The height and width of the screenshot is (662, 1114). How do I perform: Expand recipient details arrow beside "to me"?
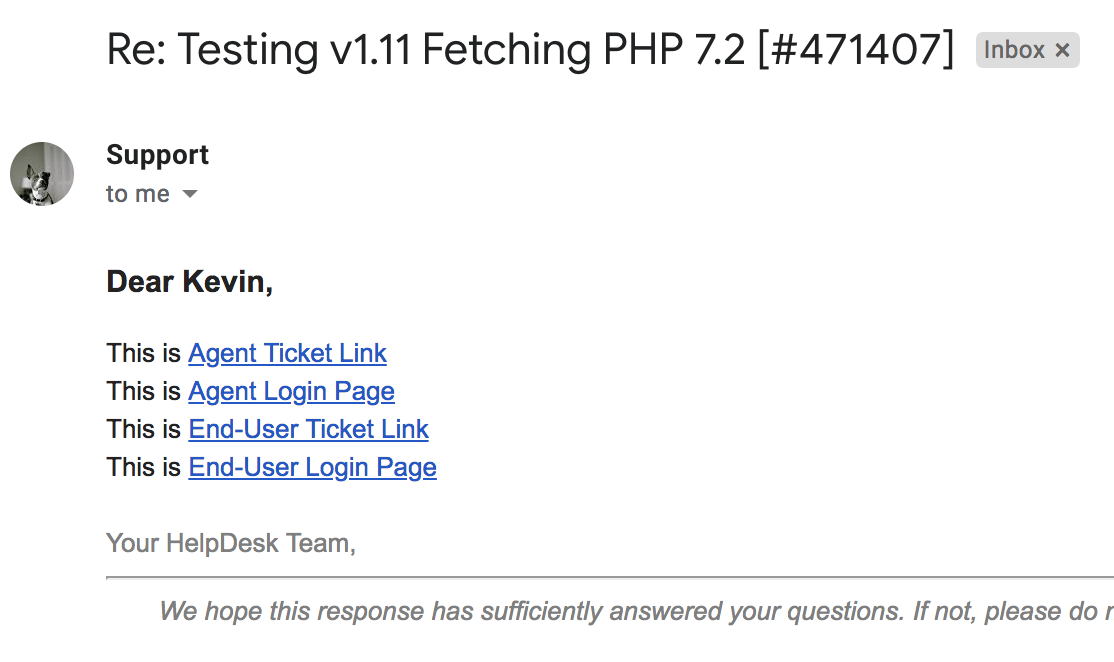click(x=190, y=194)
